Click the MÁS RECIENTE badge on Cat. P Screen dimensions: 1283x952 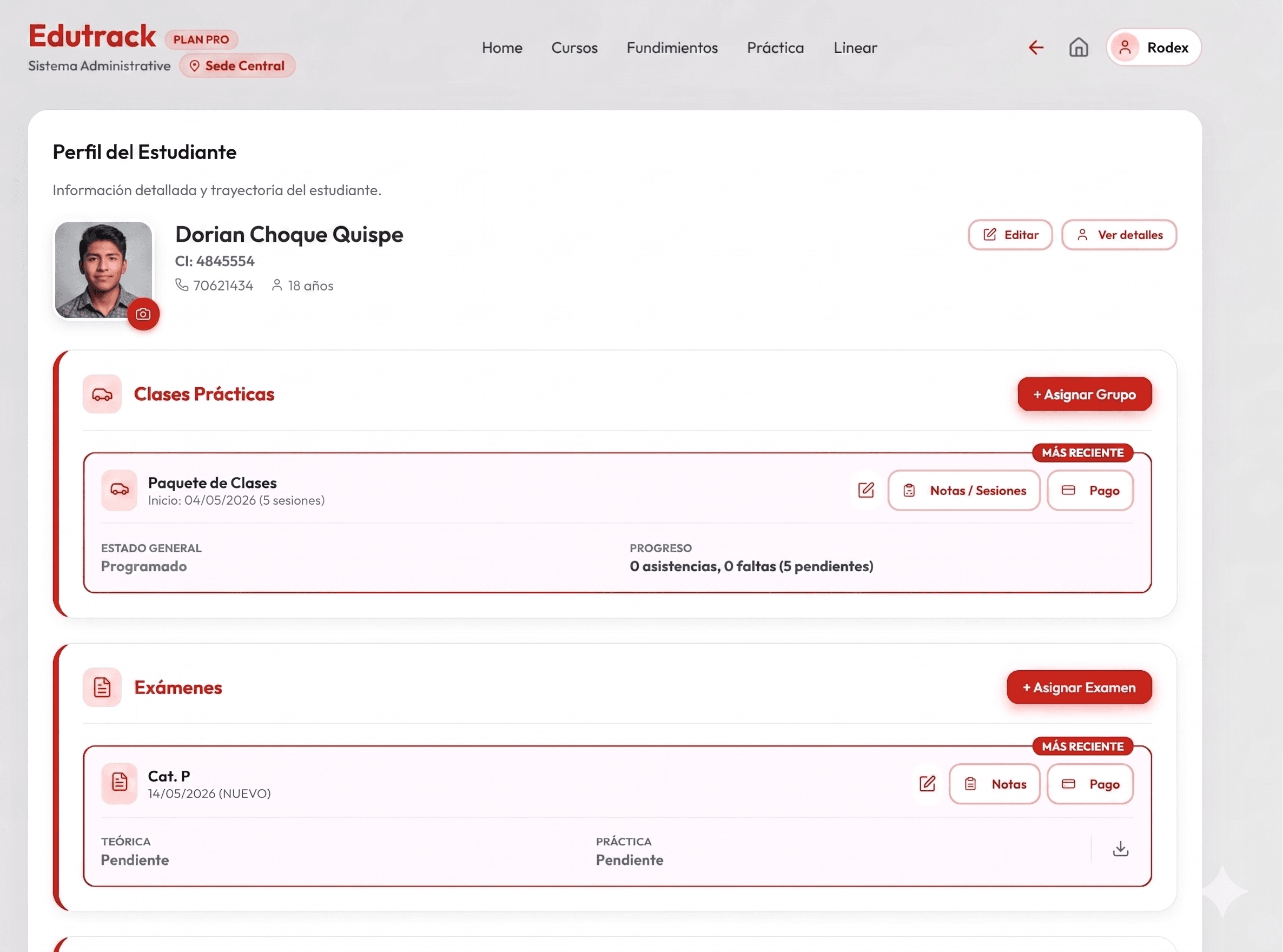click(x=1082, y=746)
